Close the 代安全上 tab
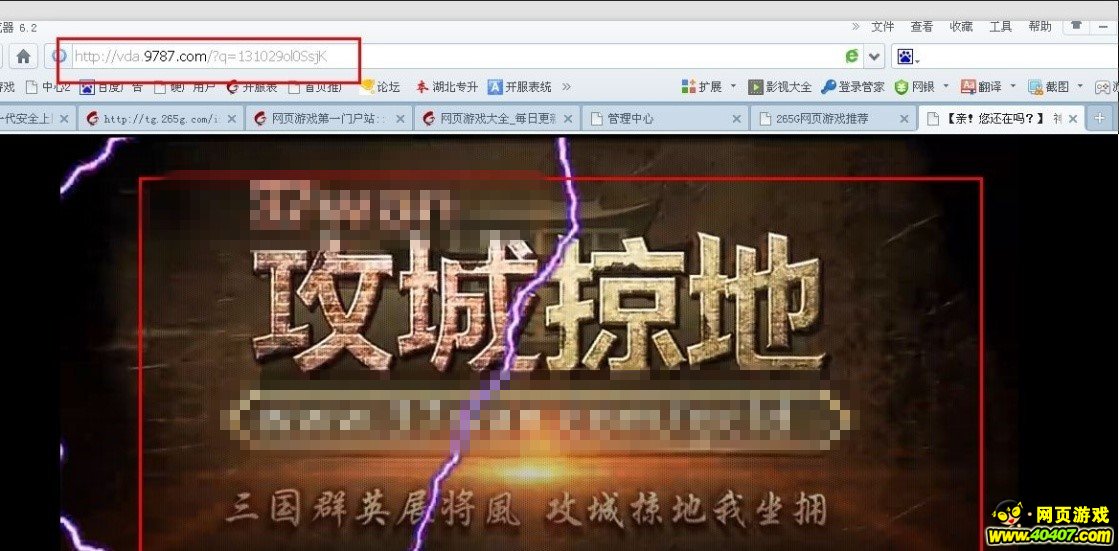The image size is (1119, 551). coord(64,119)
